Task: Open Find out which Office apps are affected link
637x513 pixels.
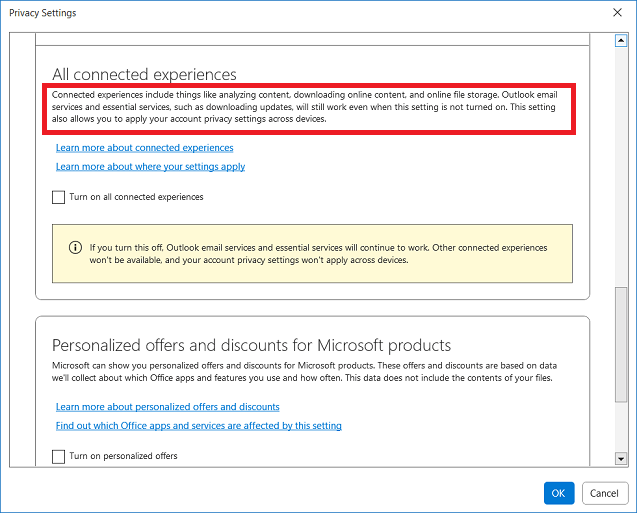Action: coord(199,426)
